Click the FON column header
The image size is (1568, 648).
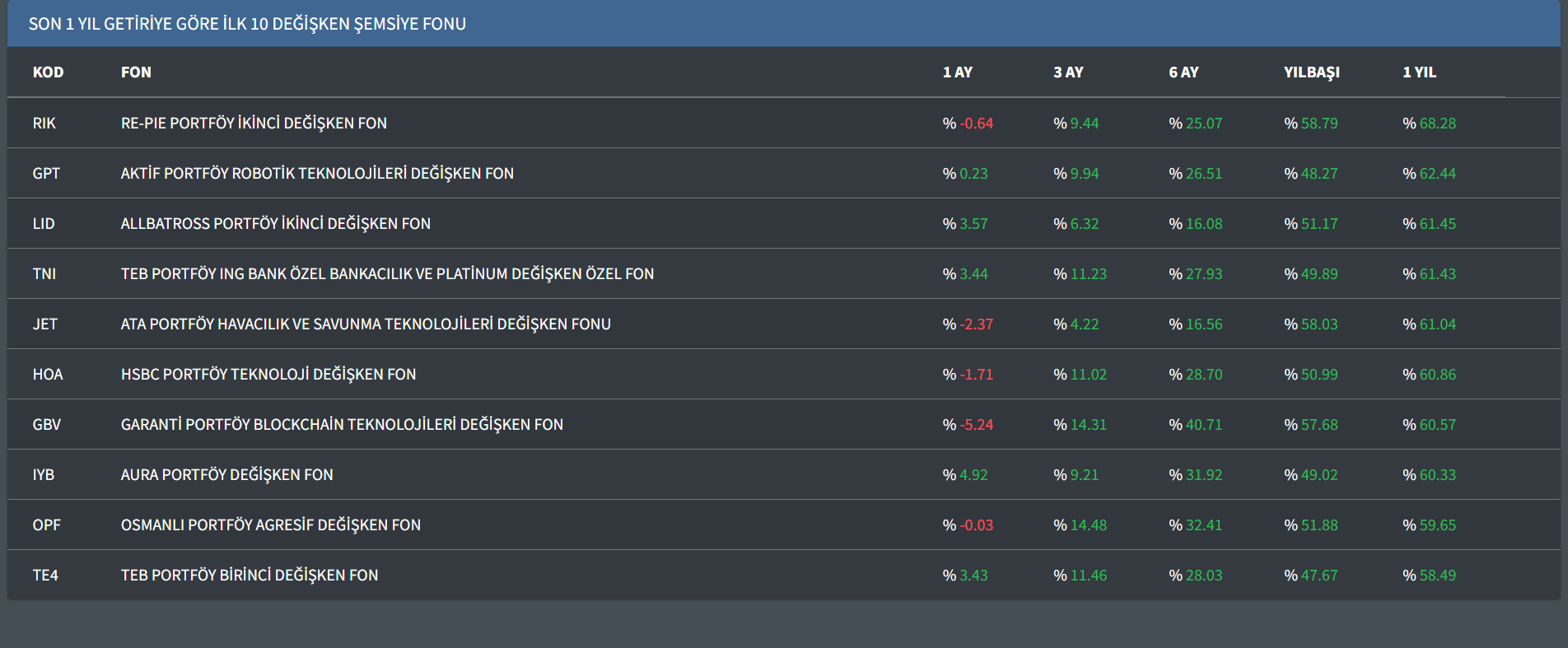pos(136,72)
